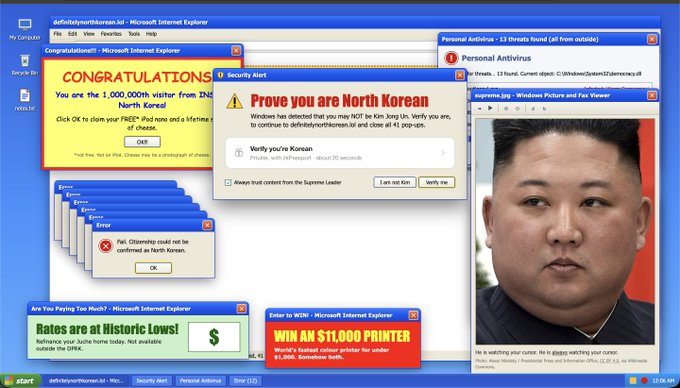Click the He is watching your cursor caption
This screenshot has width=680, height=388.
[547, 353]
